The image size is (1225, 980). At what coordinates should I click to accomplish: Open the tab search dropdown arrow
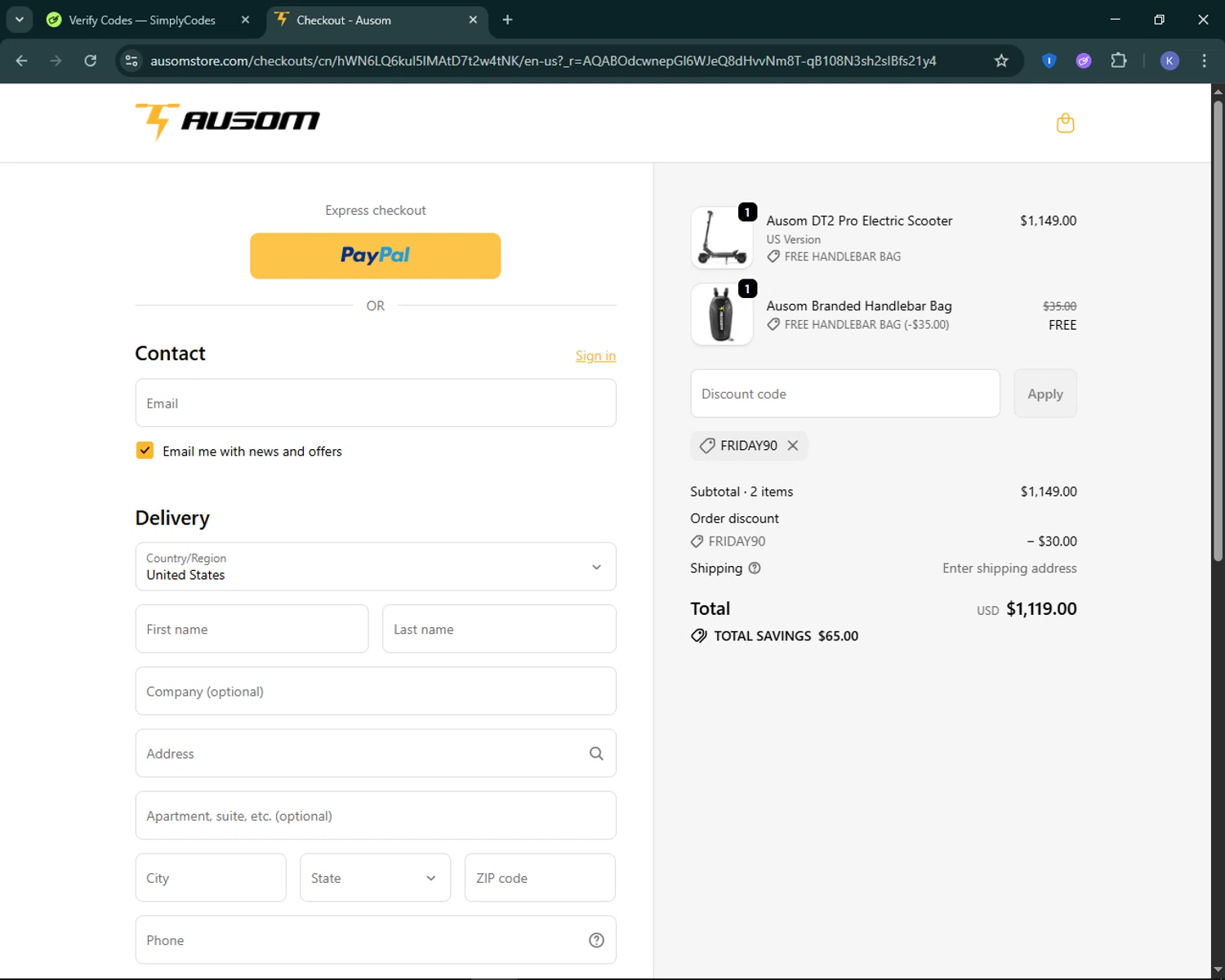(x=20, y=20)
